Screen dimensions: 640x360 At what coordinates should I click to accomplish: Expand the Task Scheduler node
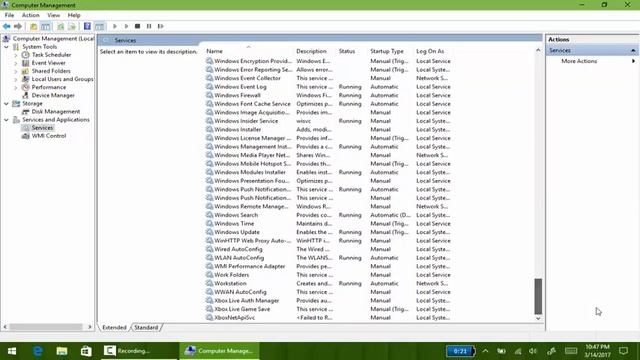pyautogui.click(x=16, y=55)
